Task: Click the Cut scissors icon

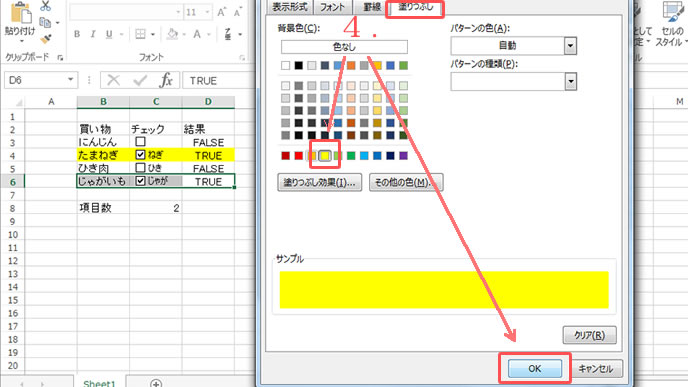Action: 45,6
